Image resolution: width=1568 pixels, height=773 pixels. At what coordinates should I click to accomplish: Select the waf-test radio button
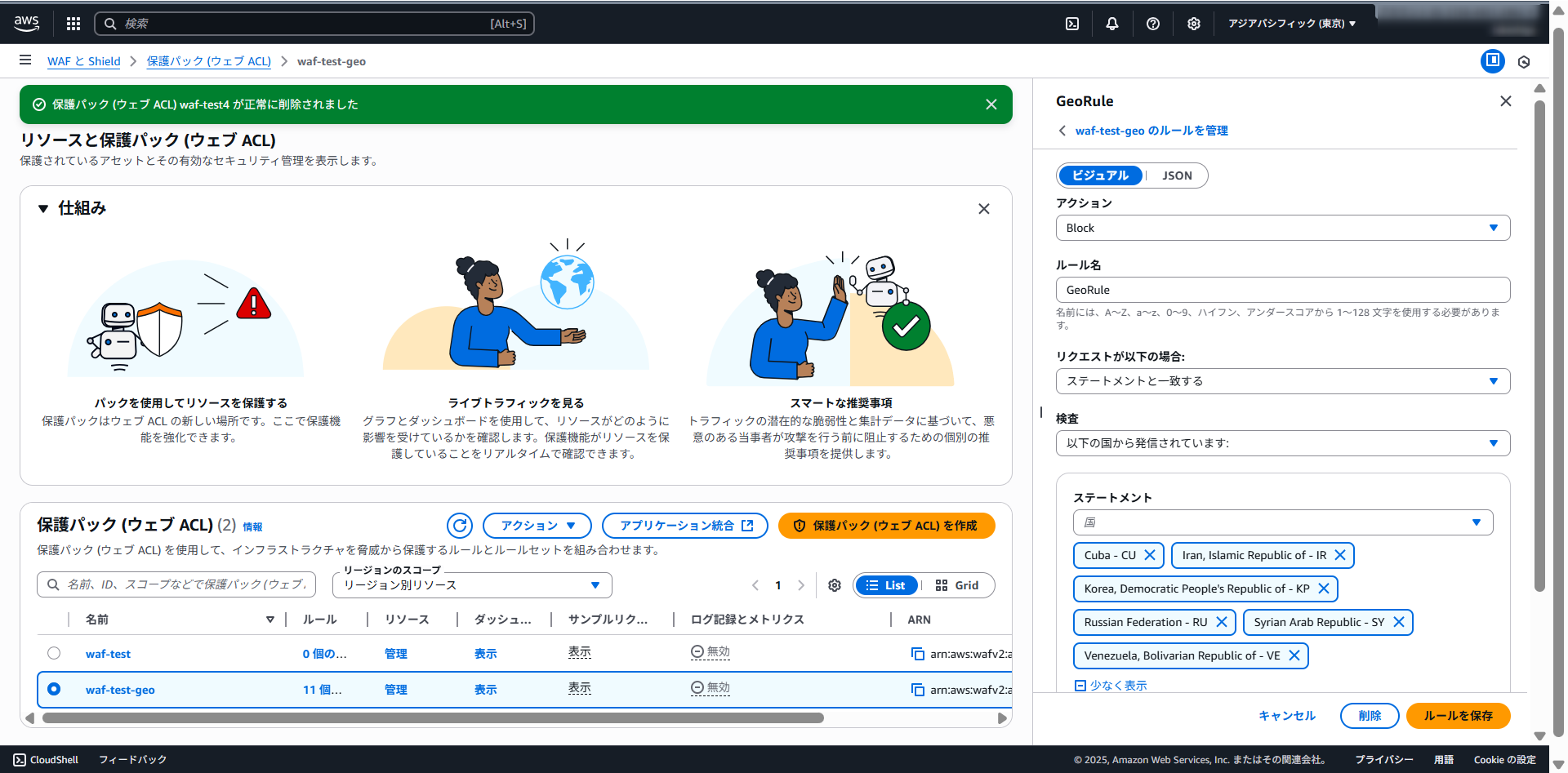coord(54,653)
